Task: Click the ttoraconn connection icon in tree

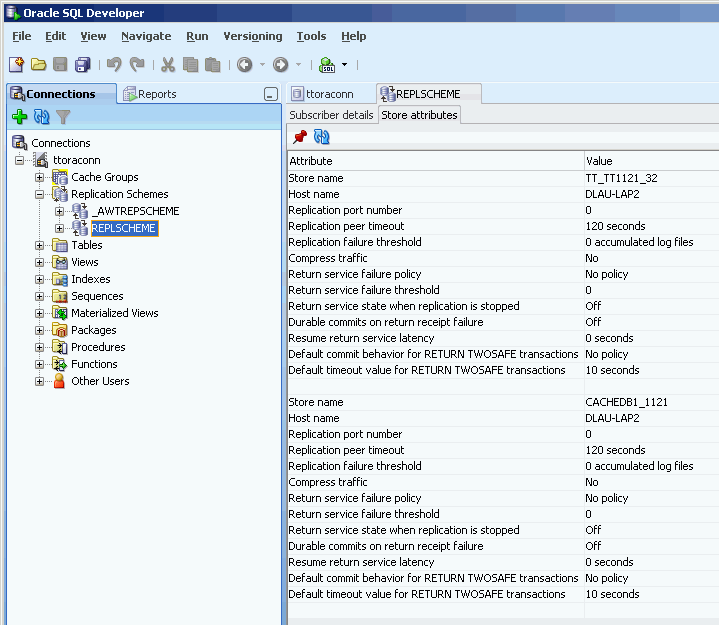Action: pos(41,160)
